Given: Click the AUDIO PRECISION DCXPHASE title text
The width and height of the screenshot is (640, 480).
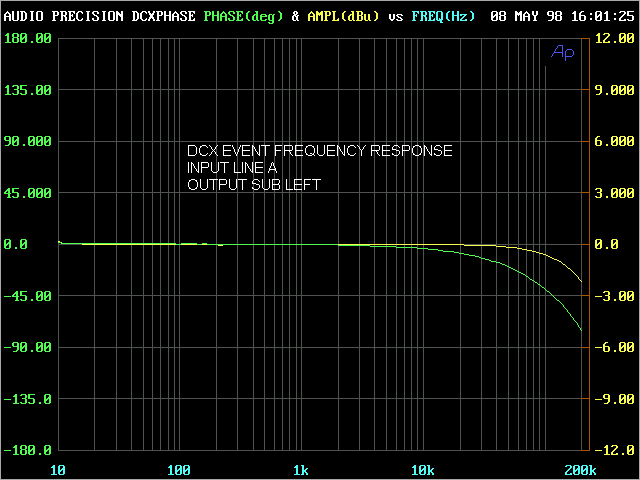Looking at the screenshot, I should [100, 17].
